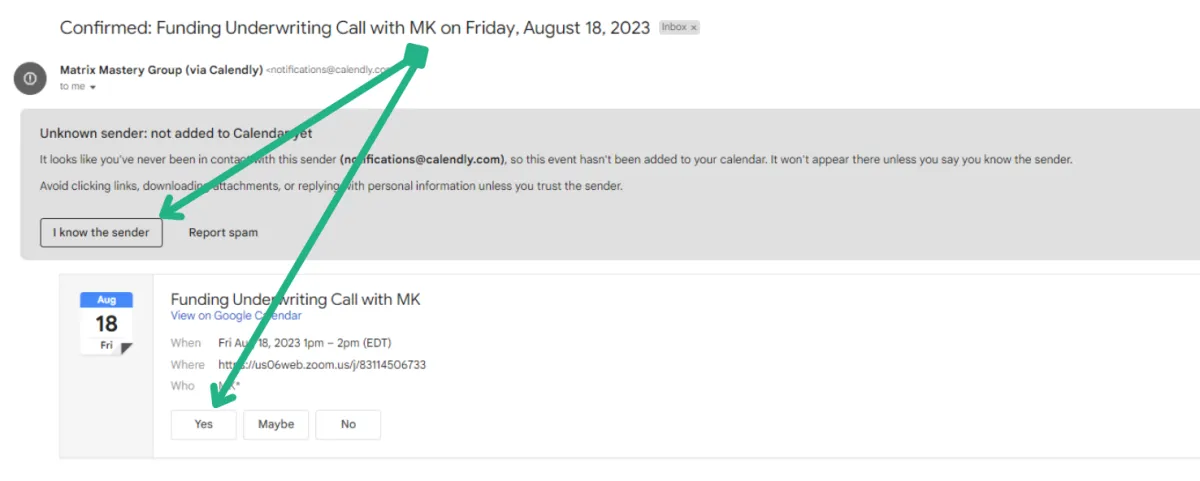RSVP Yes to the event

coord(204,424)
